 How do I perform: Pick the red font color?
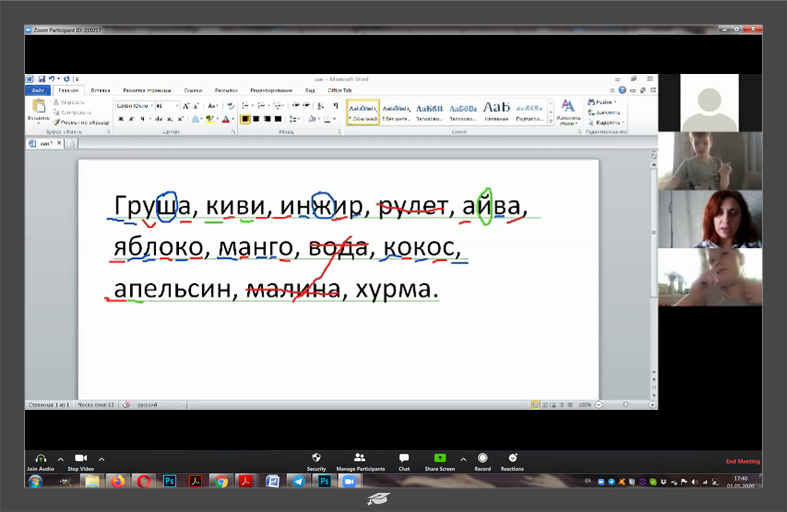tap(226, 119)
